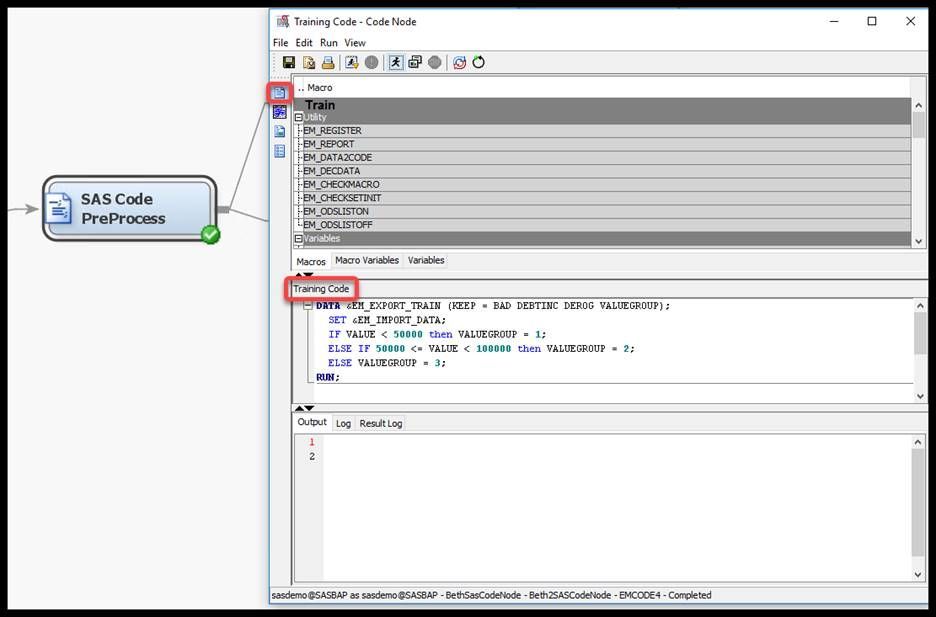The image size is (936, 617).
Task: Click scroll up arrow in macro list
Action: [919, 105]
